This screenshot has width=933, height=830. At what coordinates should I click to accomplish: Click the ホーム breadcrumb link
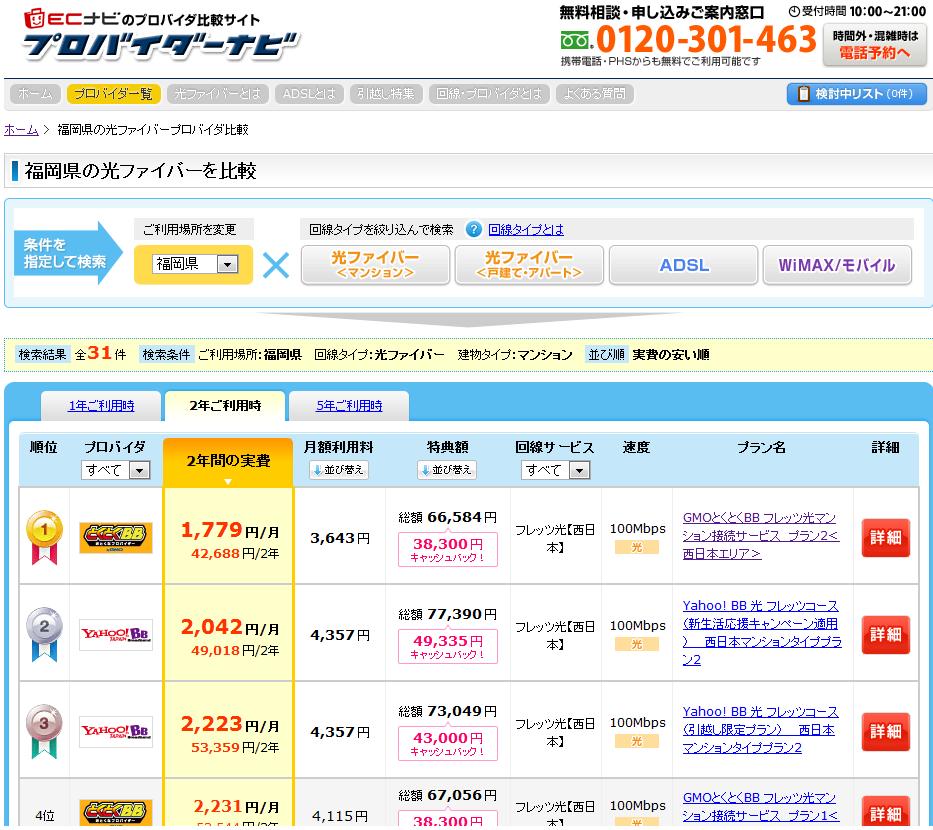(x=21, y=129)
